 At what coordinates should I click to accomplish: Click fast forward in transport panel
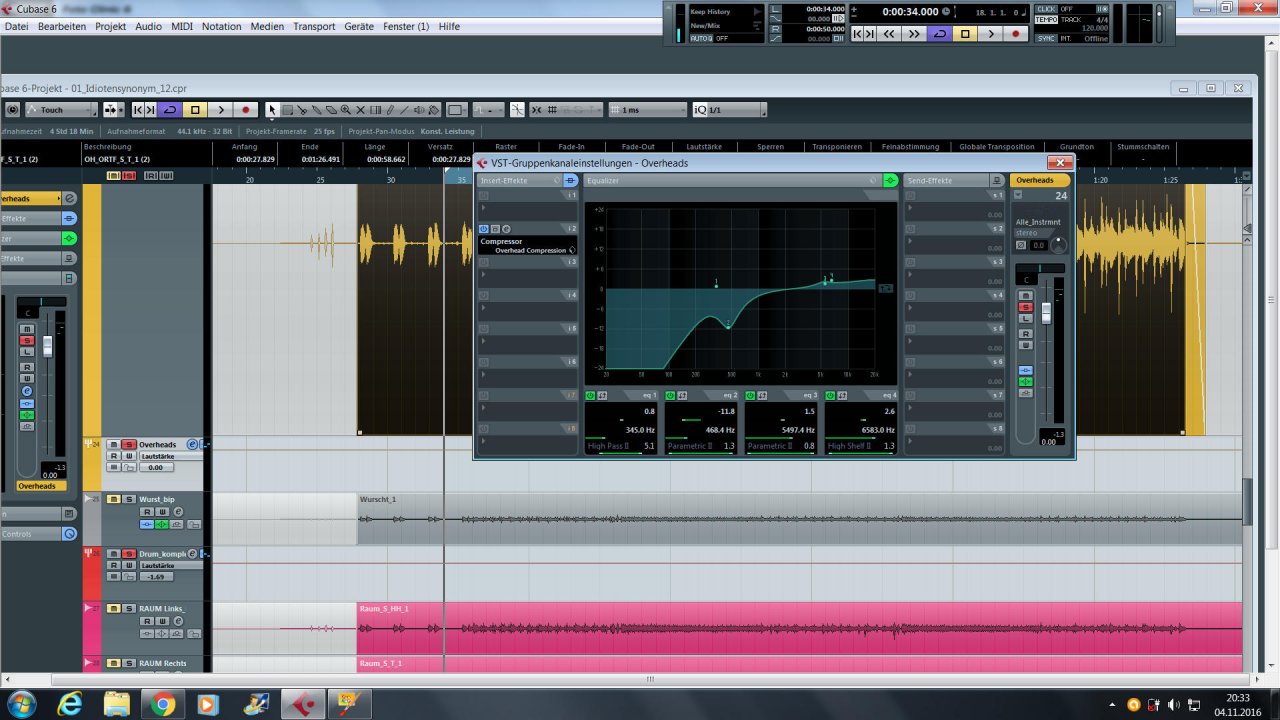(x=913, y=34)
